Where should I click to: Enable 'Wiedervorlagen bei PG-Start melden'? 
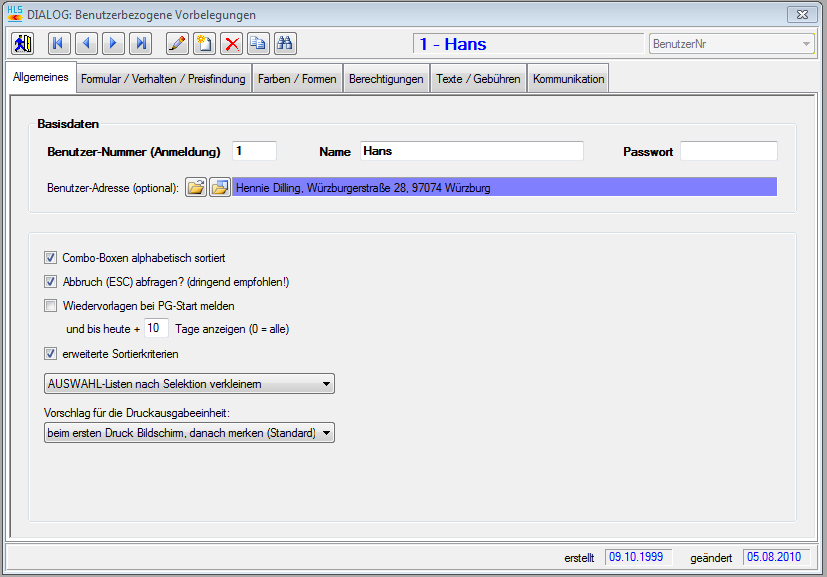[x=51, y=306]
